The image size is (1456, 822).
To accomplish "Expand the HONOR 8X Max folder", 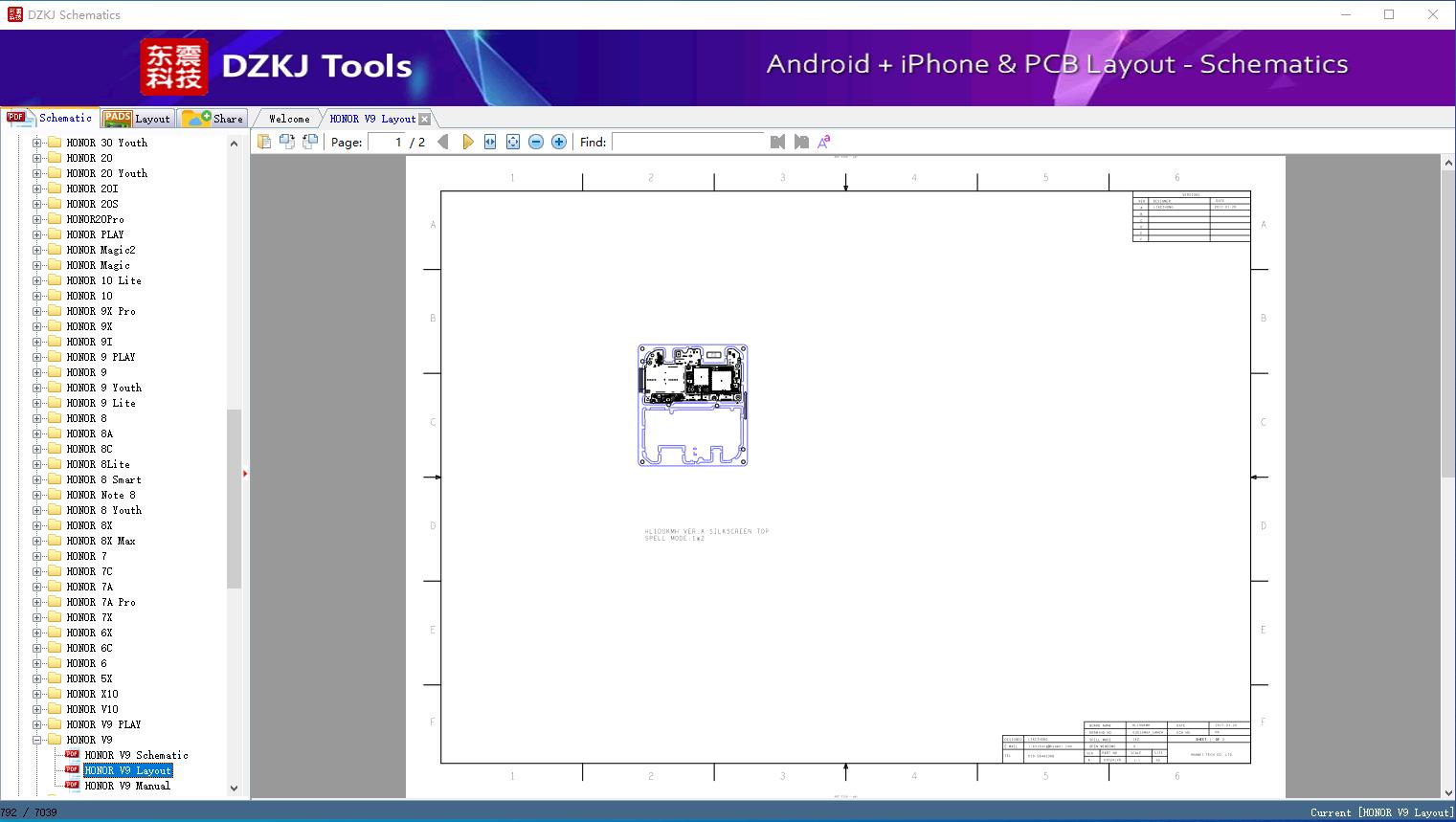I will [x=36, y=541].
